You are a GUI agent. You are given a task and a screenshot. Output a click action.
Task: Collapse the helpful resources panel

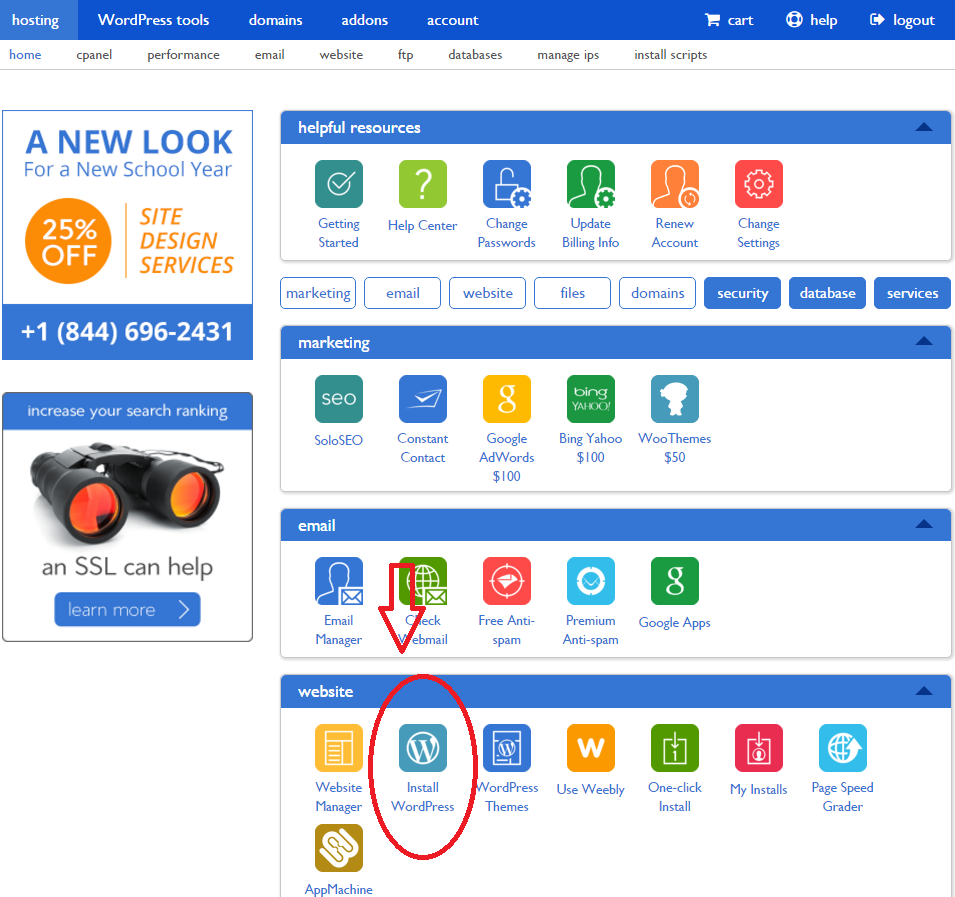coord(924,127)
